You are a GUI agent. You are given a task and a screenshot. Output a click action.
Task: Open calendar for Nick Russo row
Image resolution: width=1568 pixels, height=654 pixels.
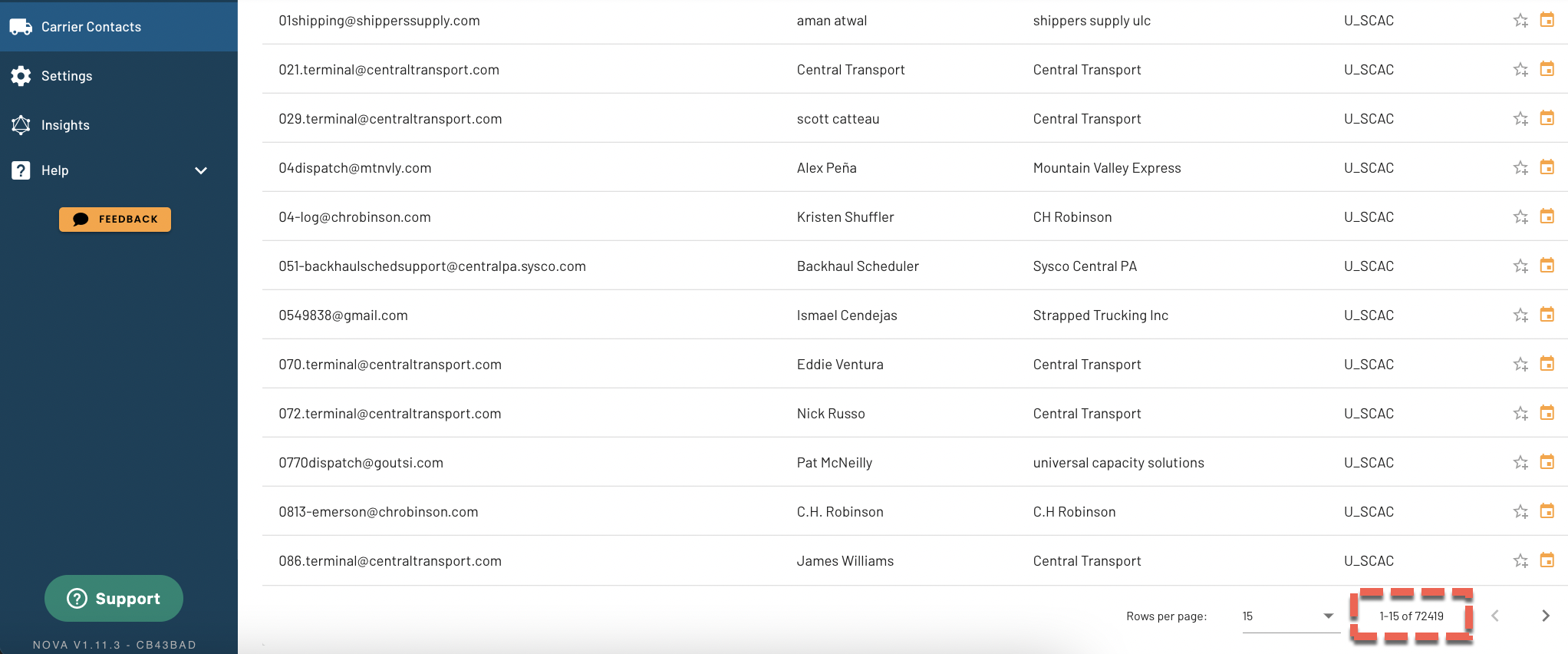(x=1547, y=413)
